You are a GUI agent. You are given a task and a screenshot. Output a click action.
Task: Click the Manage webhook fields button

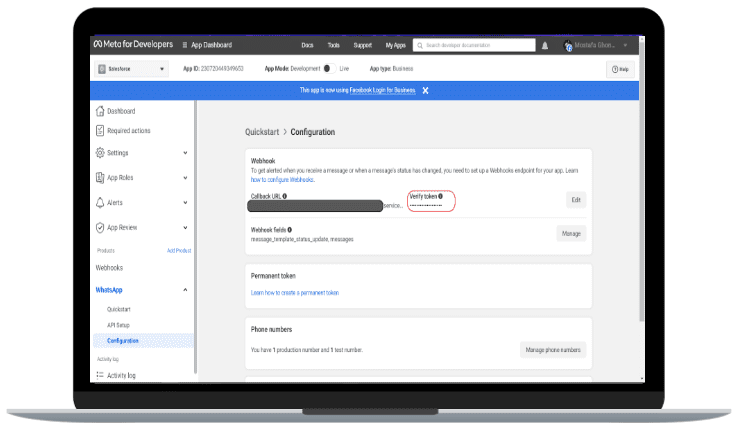tap(571, 234)
